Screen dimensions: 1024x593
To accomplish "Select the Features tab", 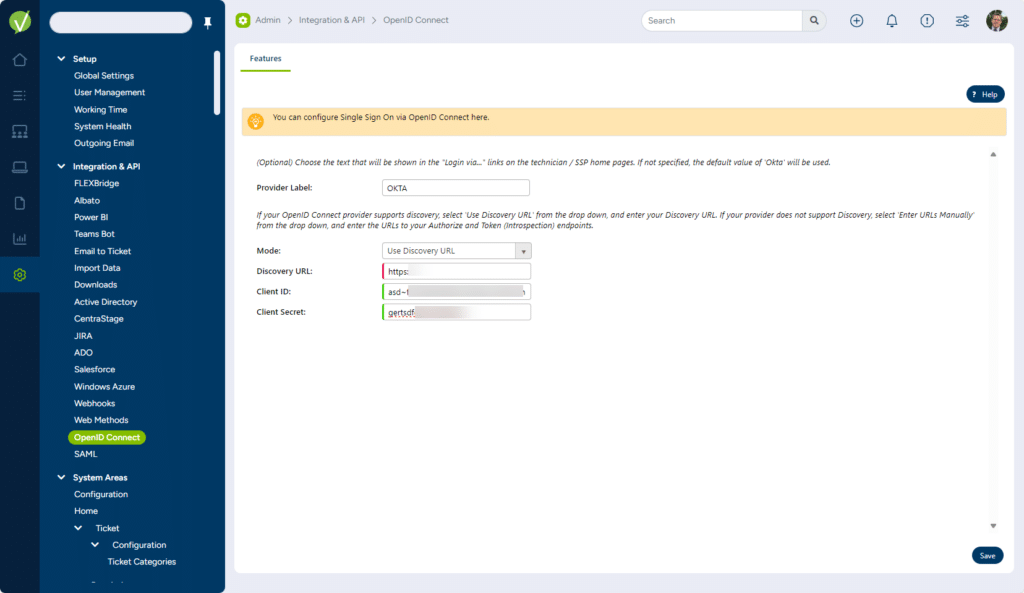I will (265, 59).
